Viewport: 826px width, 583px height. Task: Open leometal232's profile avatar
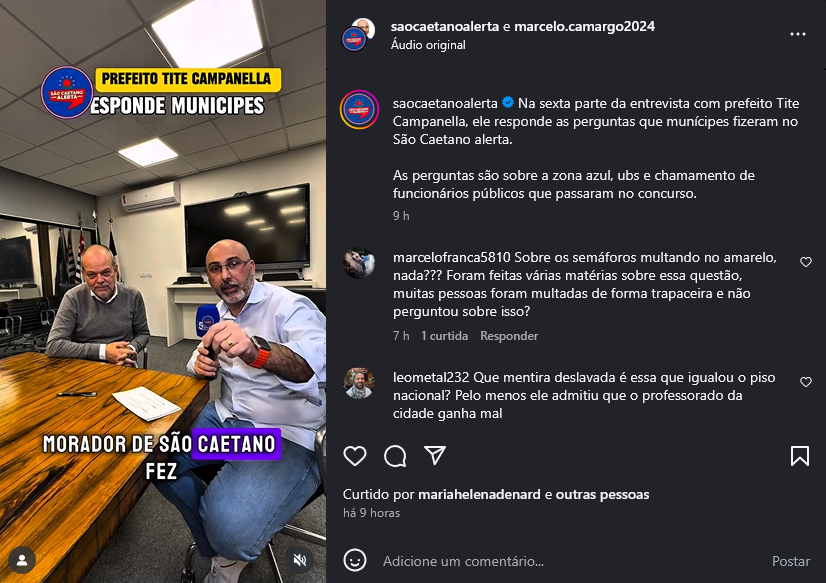tap(359, 383)
